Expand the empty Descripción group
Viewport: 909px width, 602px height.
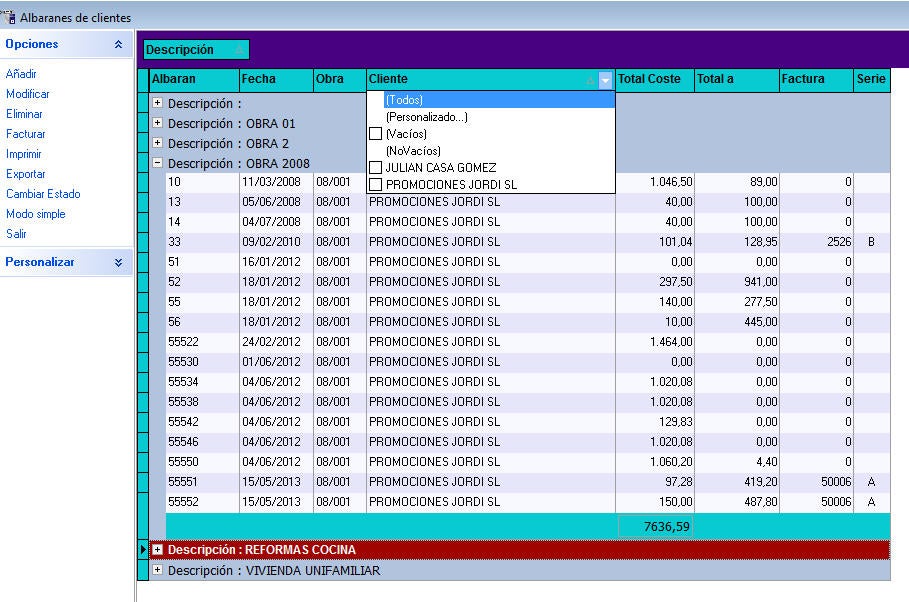157,103
